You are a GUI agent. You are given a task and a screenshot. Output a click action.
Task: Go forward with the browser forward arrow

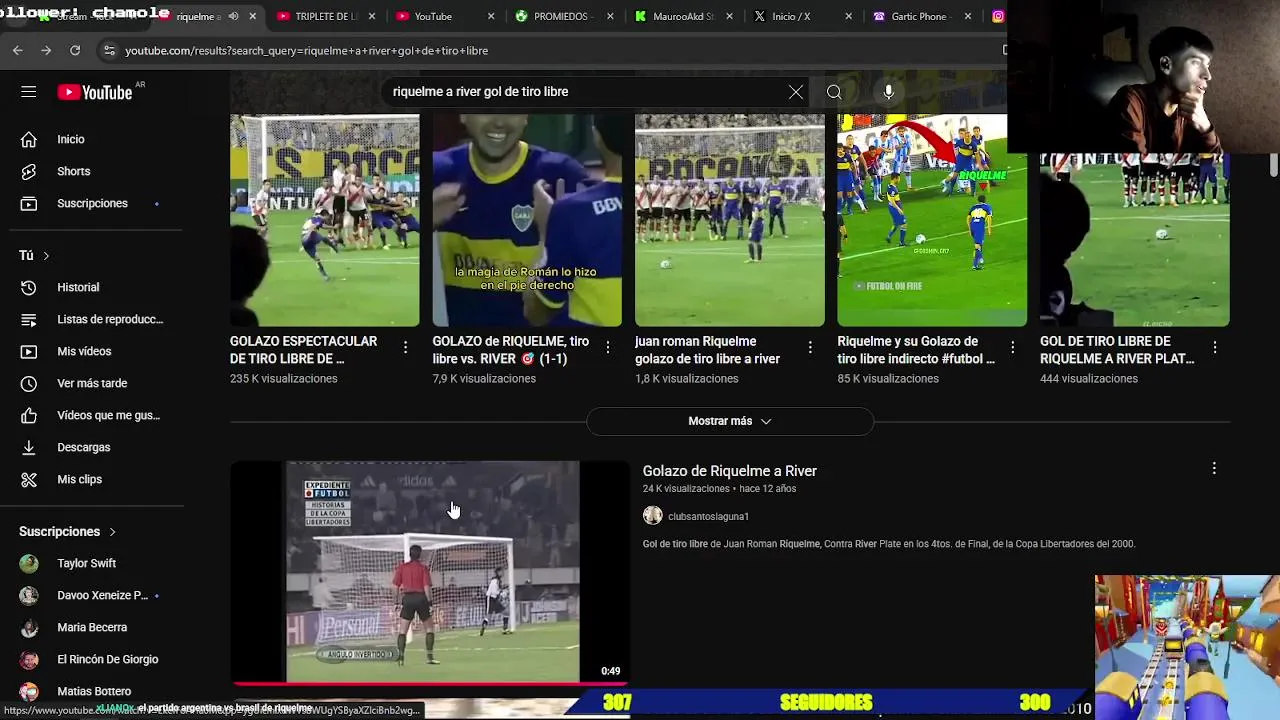(x=46, y=50)
